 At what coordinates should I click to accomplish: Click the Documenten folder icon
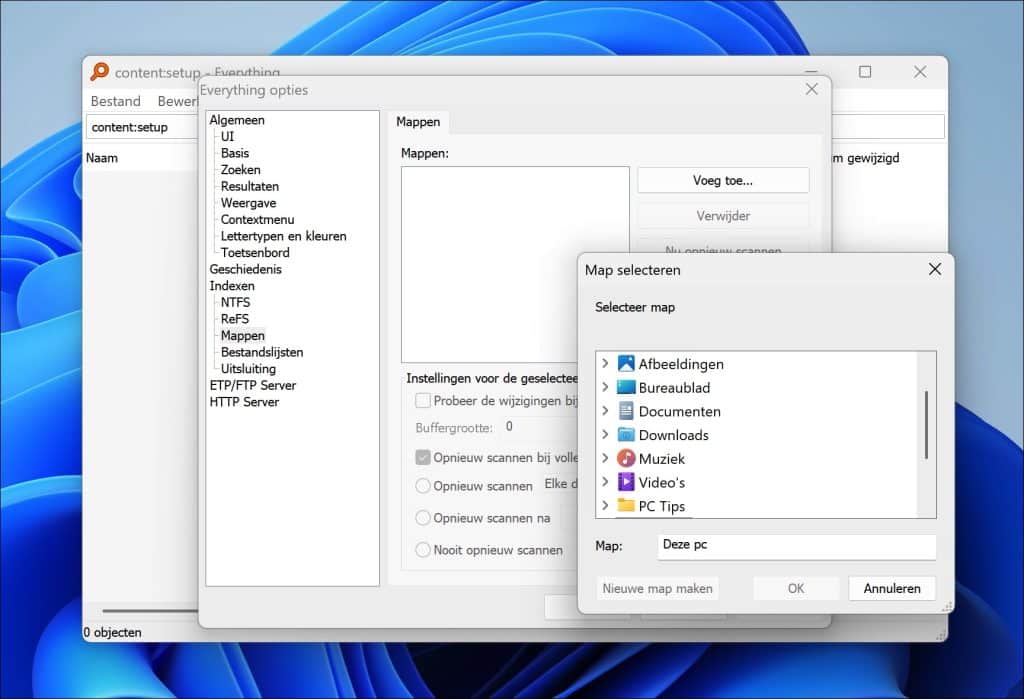click(626, 411)
